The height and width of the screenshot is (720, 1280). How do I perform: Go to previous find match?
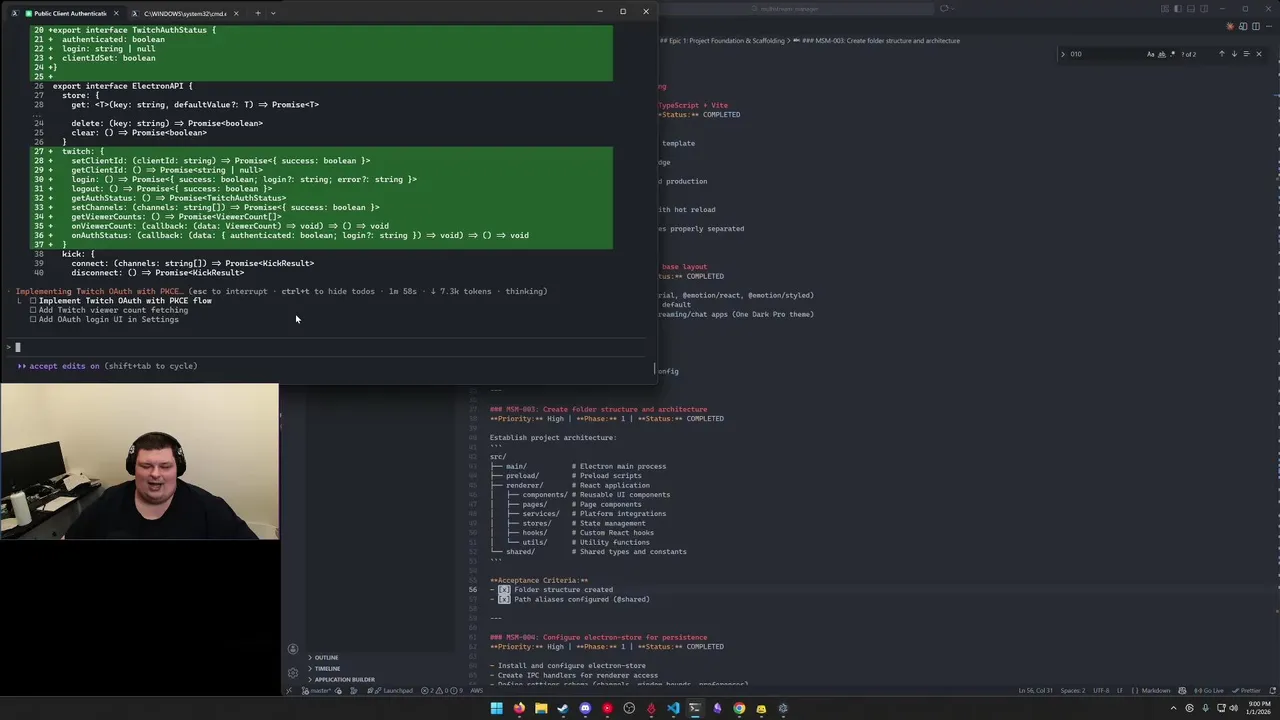click(x=1222, y=54)
